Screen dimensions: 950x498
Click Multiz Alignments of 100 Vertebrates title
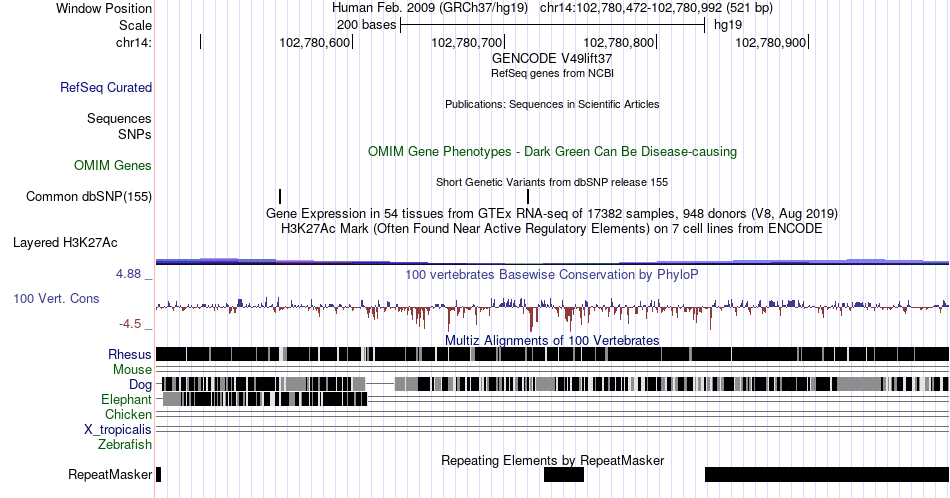pyautogui.click(x=552, y=340)
